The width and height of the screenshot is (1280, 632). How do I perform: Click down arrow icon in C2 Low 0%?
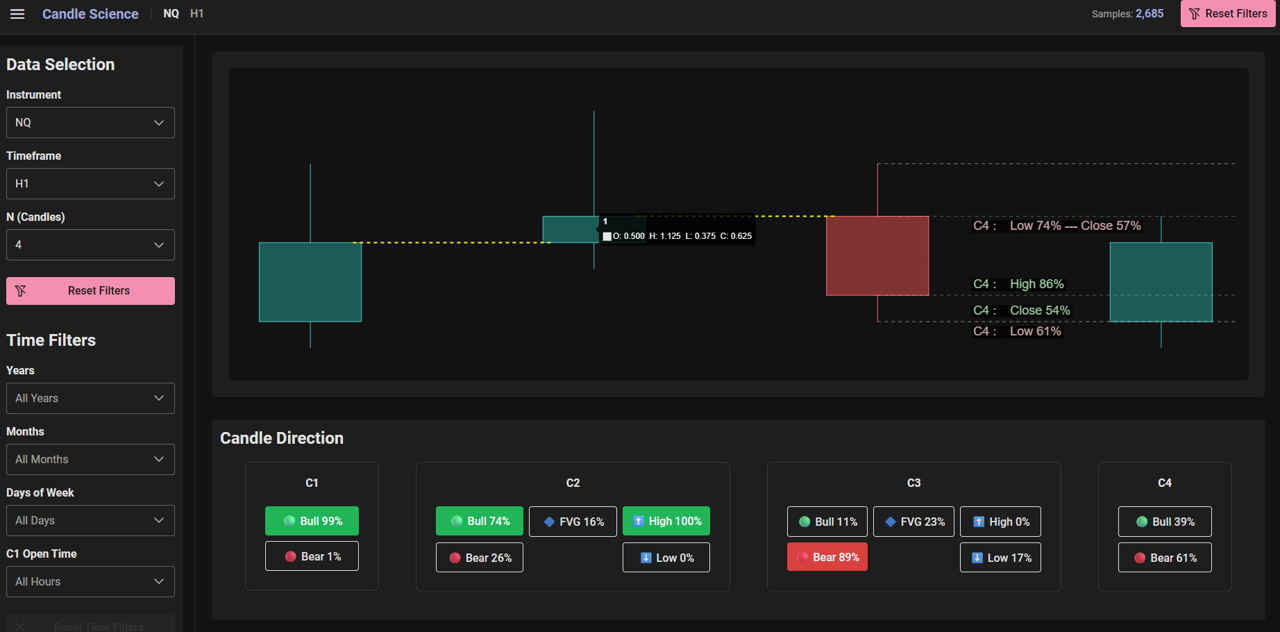pyautogui.click(x=646, y=558)
